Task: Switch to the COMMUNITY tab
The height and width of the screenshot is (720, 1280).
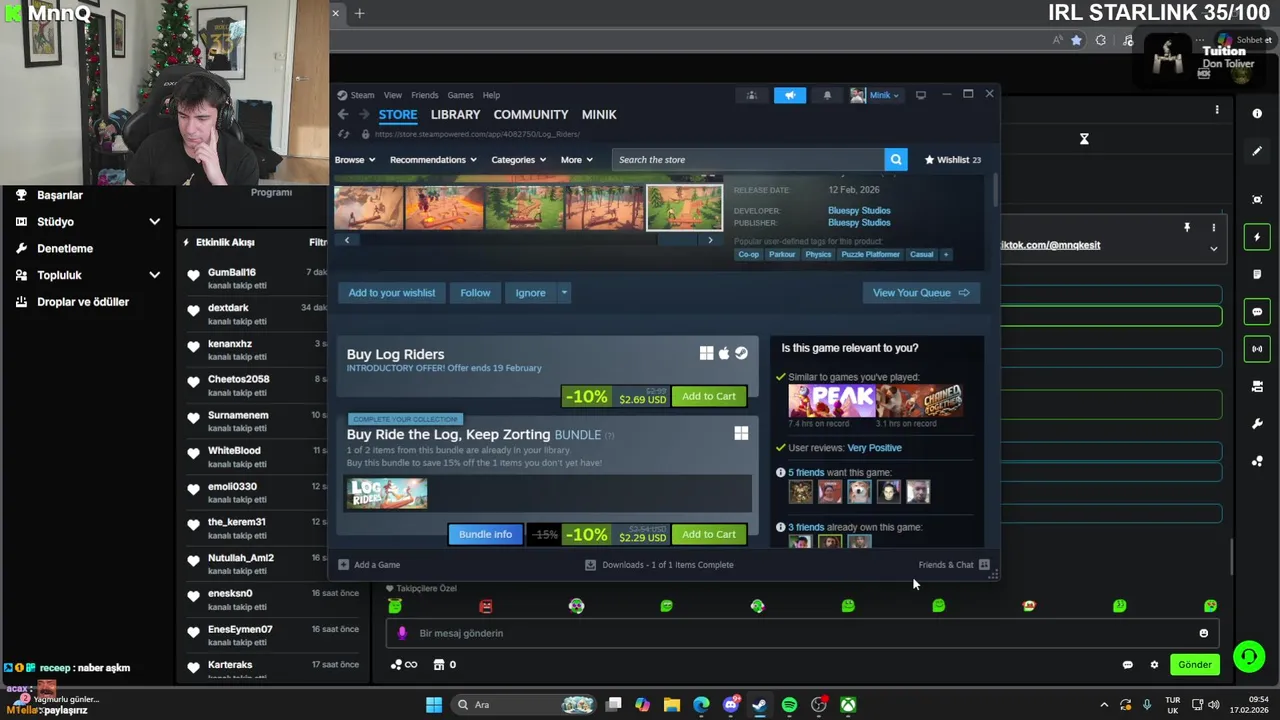Action: click(x=531, y=115)
